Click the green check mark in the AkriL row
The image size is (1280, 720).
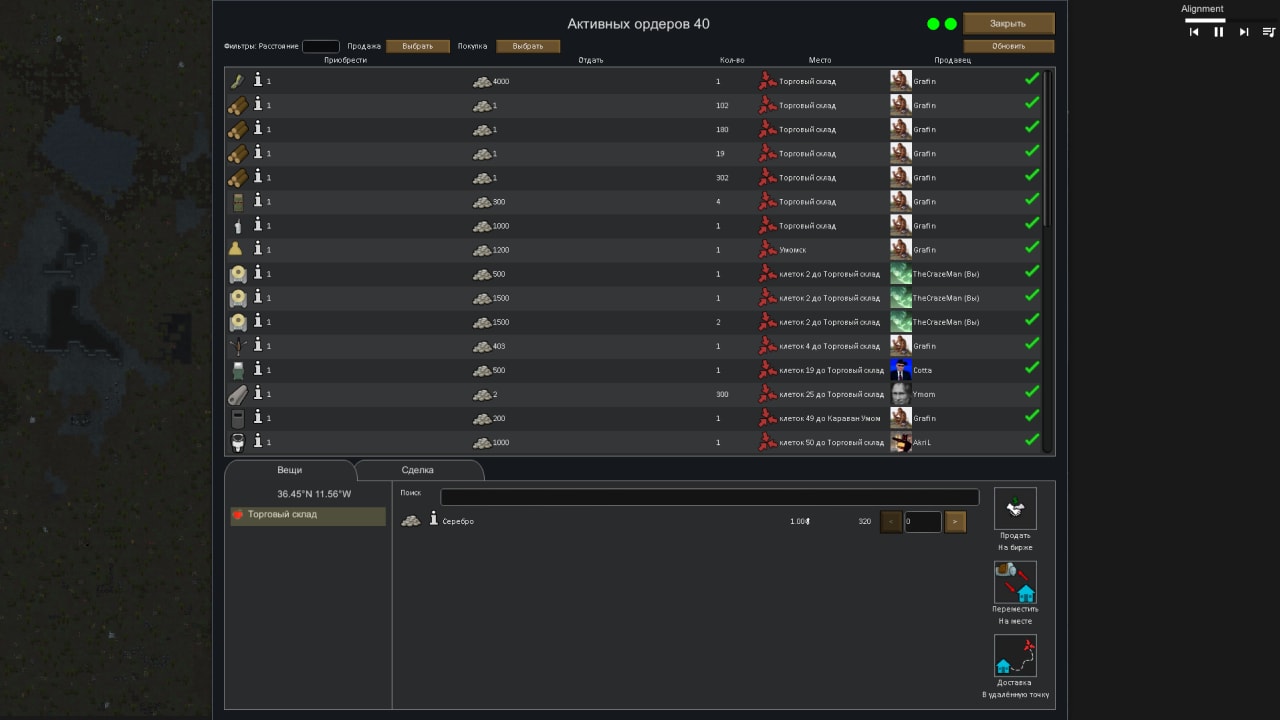pos(1032,440)
